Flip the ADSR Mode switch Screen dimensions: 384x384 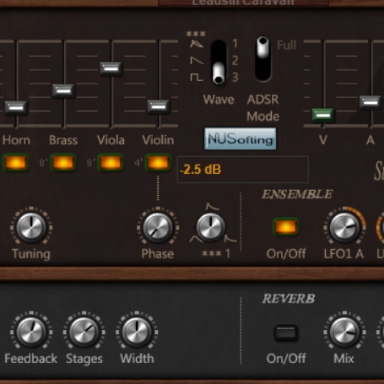(x=263, y=59)
